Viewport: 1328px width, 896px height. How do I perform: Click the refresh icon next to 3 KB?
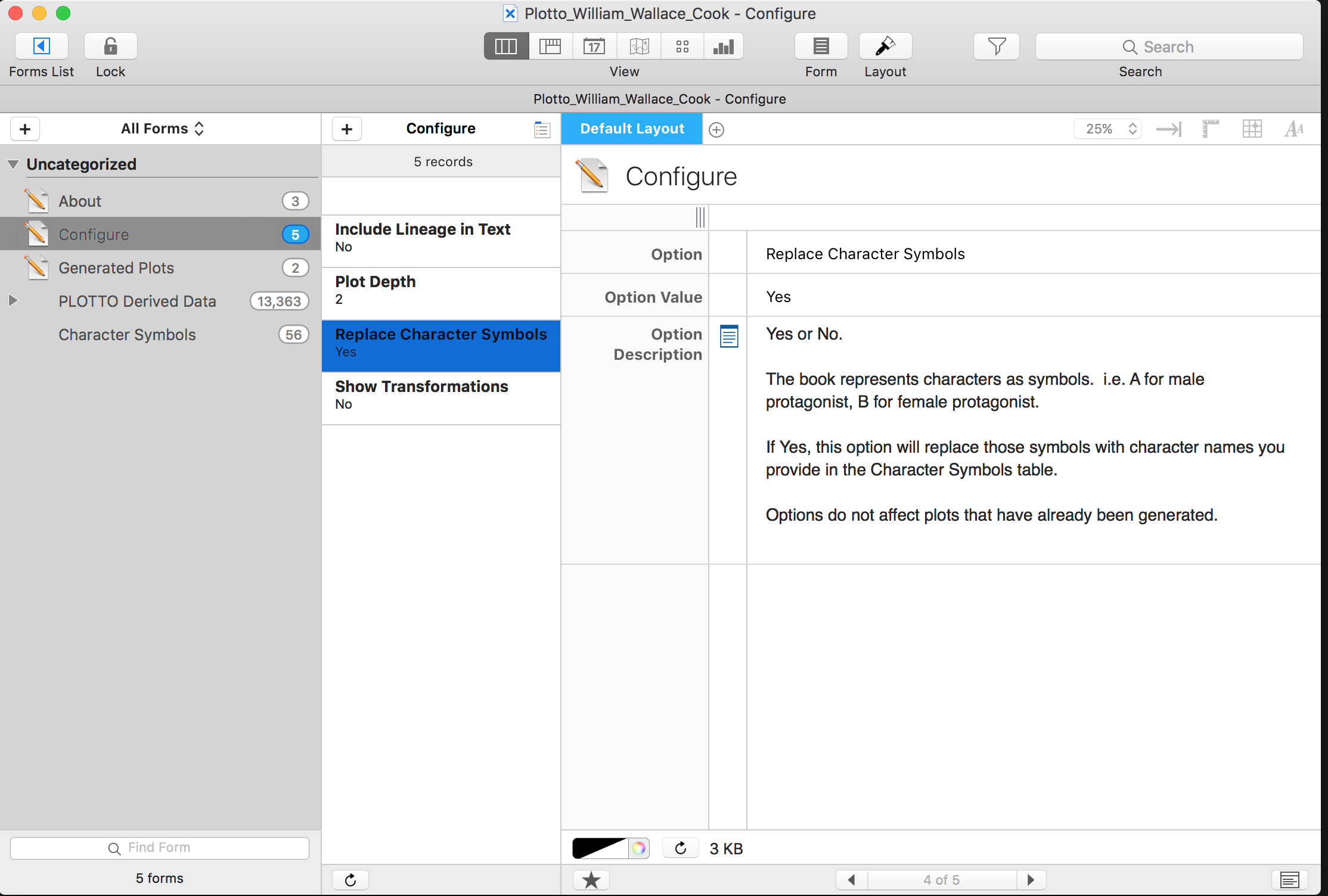pyautogui.click(x=681, y=848)
